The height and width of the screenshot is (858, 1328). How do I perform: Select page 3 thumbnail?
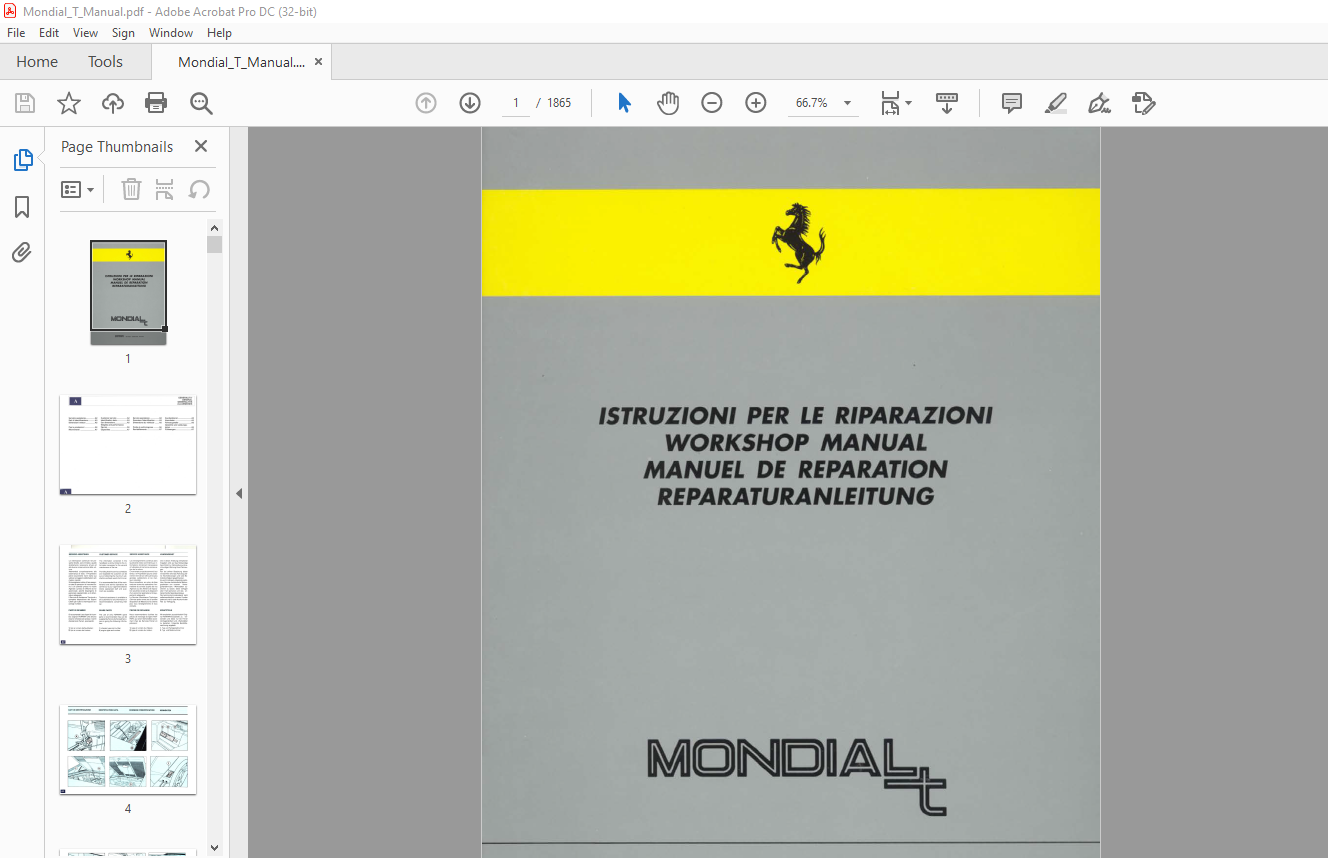128,595
